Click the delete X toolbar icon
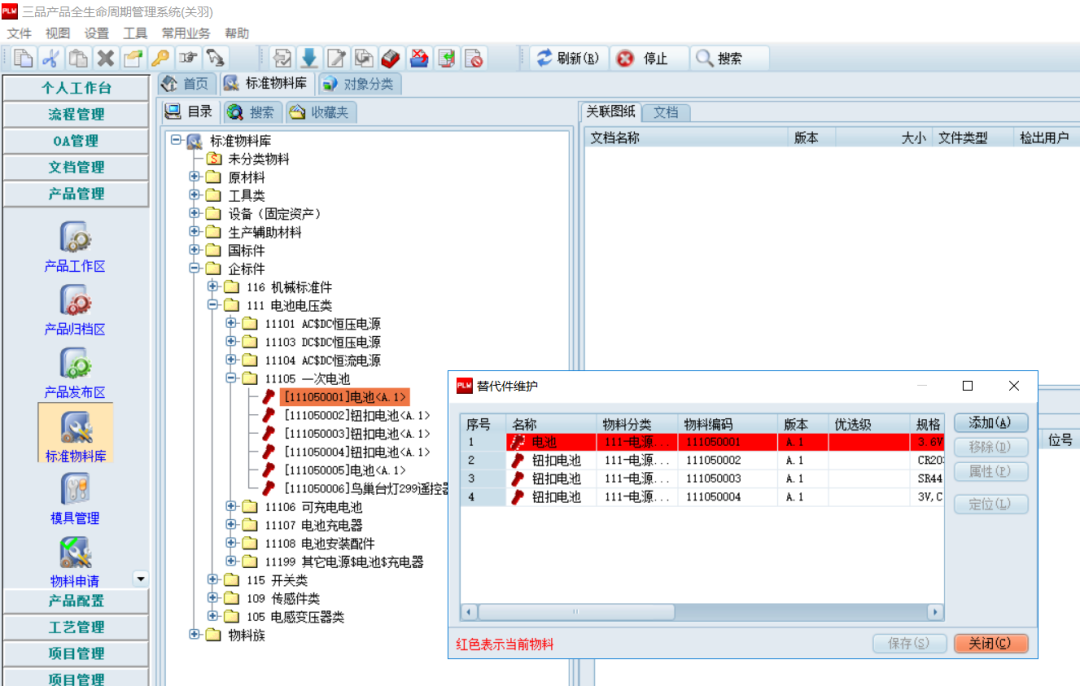This screenshot has width=1080, height=686. (x=105, y=58)
